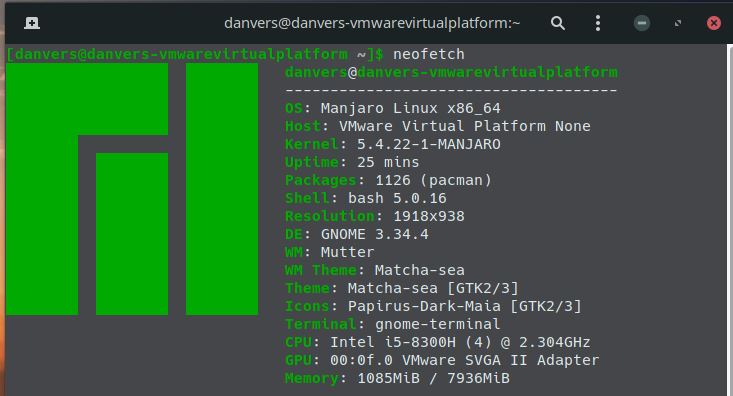Click the green neofetch header user@host line
Image resolution: width=733 pixels, height=396 pixels.
point(451,72)
